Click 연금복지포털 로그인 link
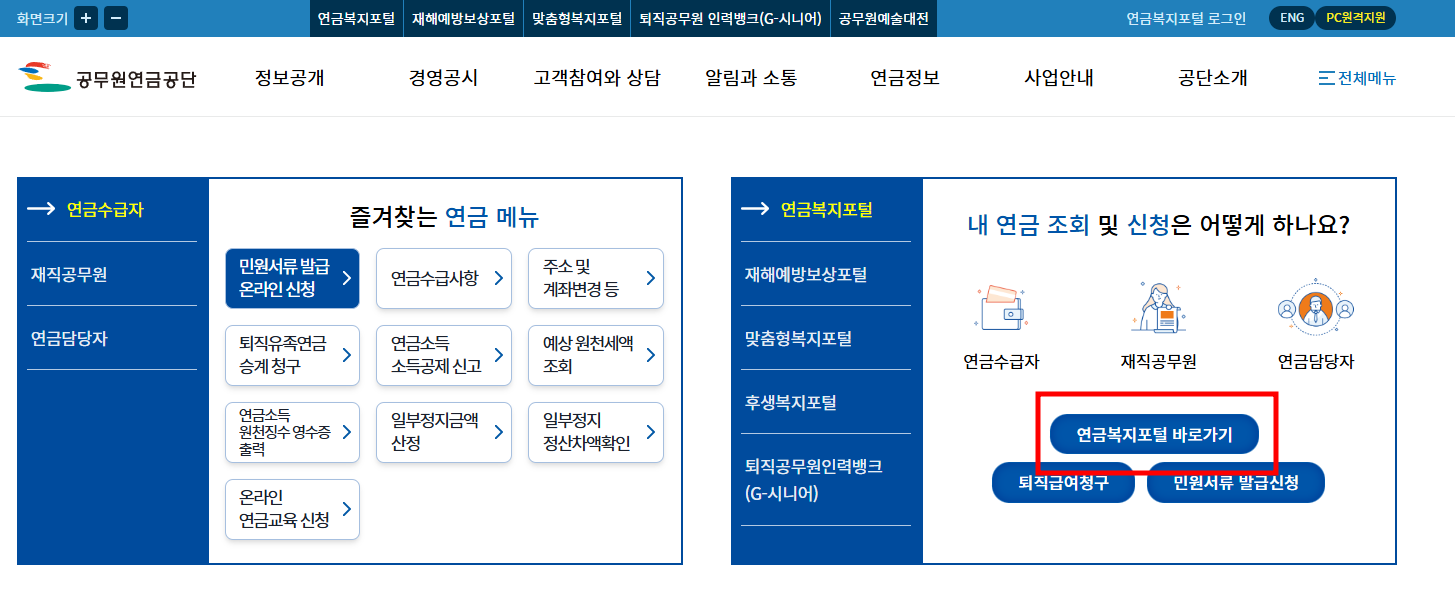 1186,18
